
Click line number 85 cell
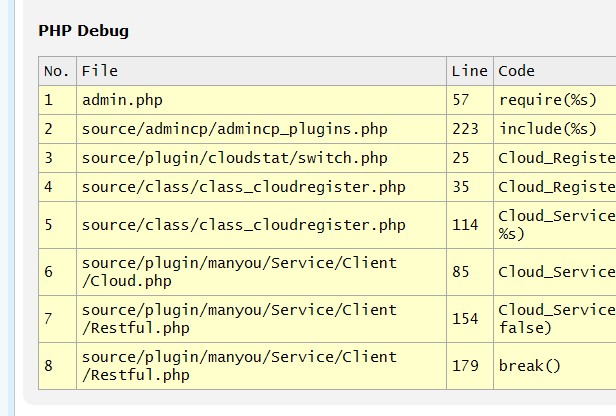(x=461, y=272)
